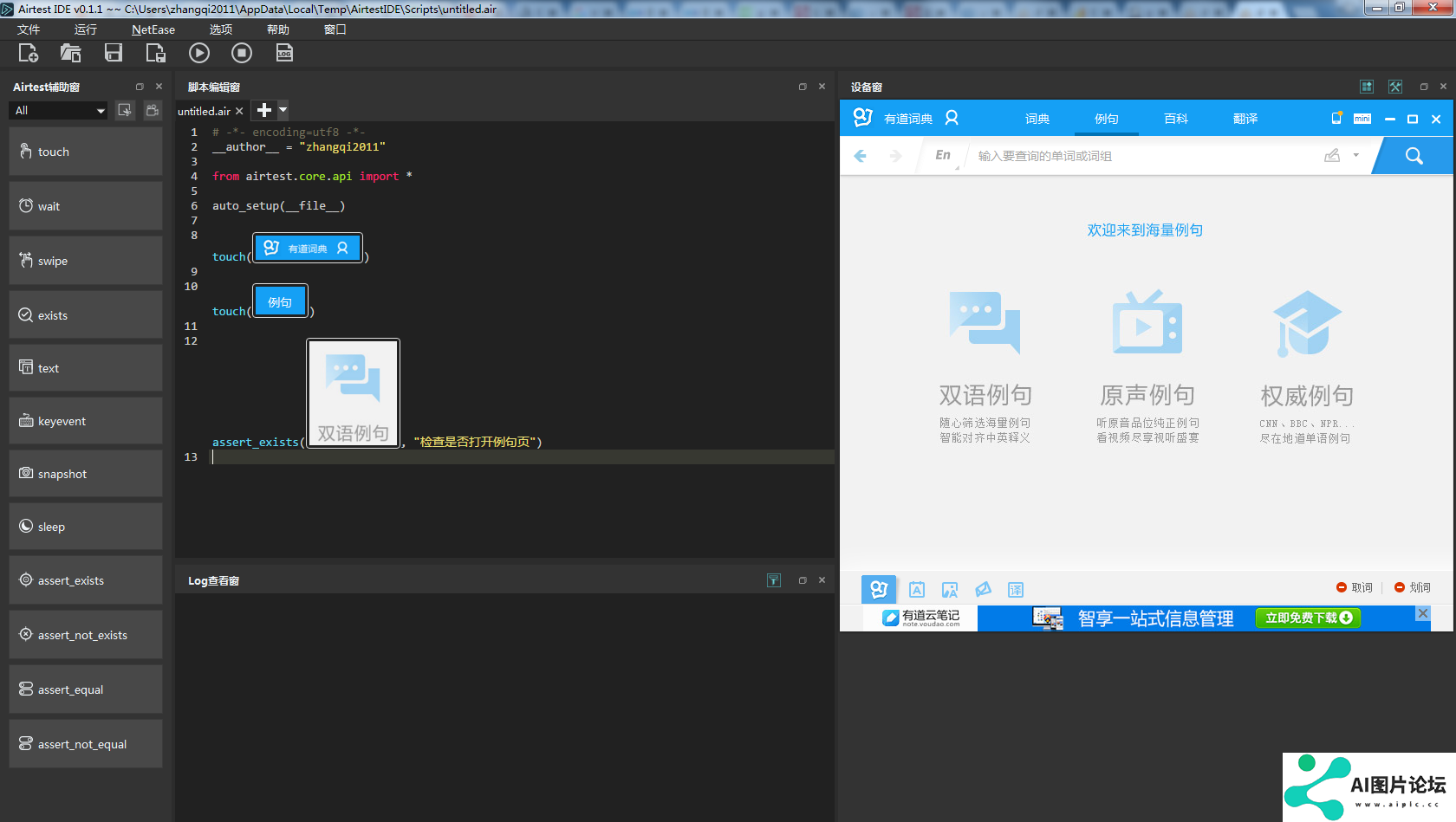Go forward with Youdao's right arrow
Image resolution: width=1456 pixels, height=822 pixels.
pos(895,156)
